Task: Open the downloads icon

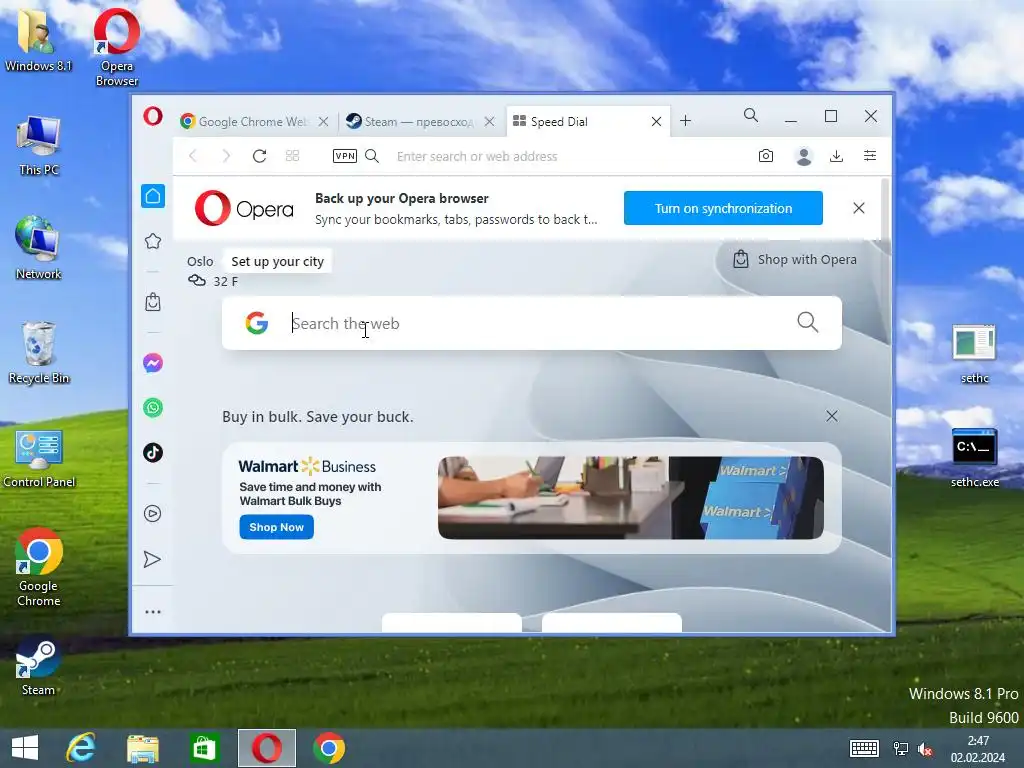Action: pyautogui.click(x=837, y=155)
